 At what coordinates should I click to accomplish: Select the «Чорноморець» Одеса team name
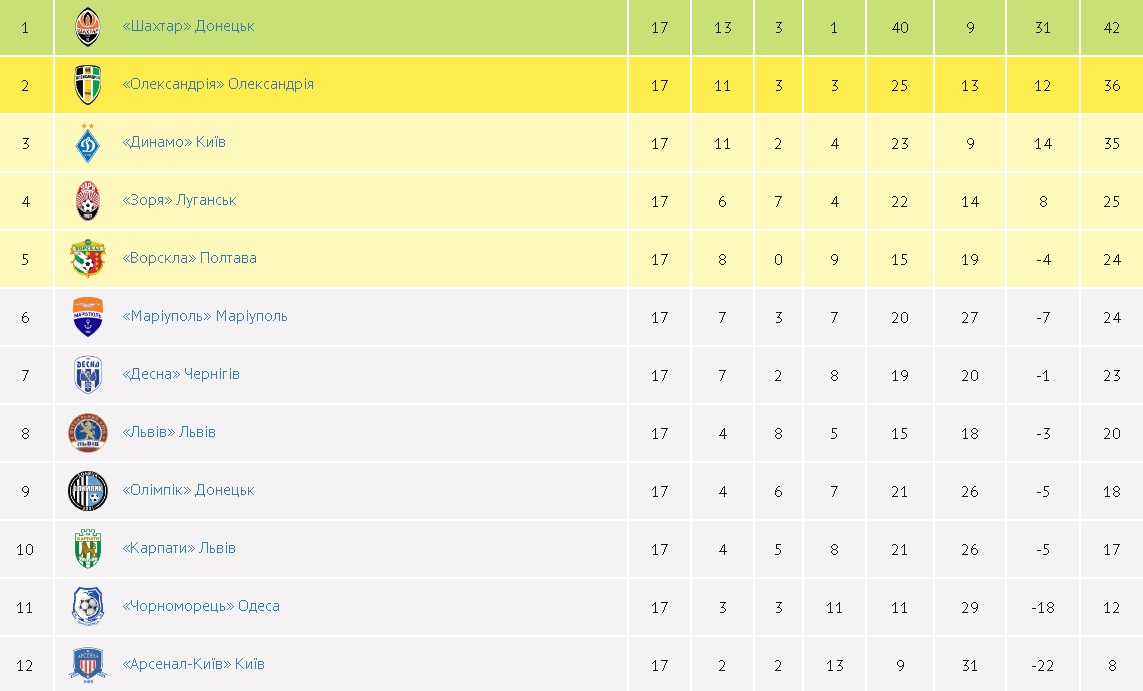coord(201,606)
